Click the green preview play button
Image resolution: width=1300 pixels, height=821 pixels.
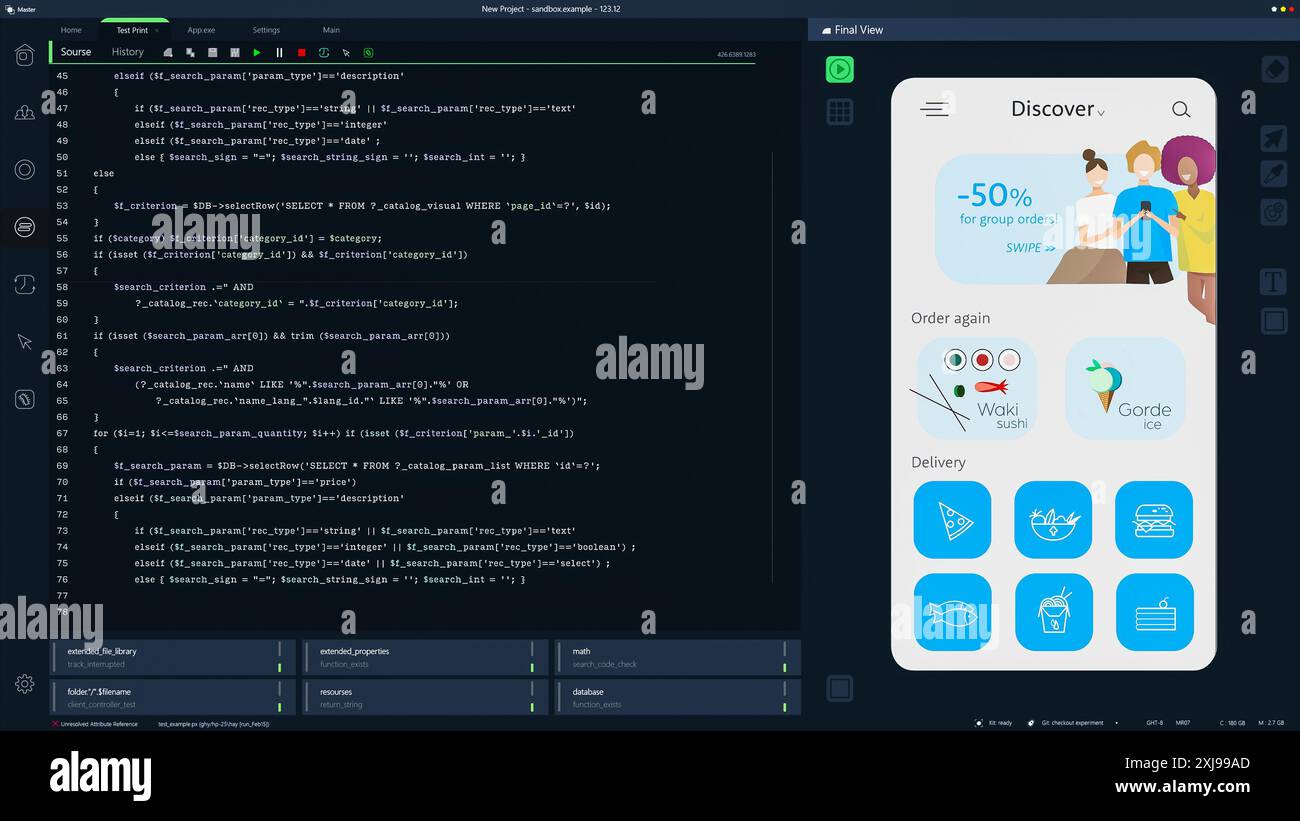(840, 69)
